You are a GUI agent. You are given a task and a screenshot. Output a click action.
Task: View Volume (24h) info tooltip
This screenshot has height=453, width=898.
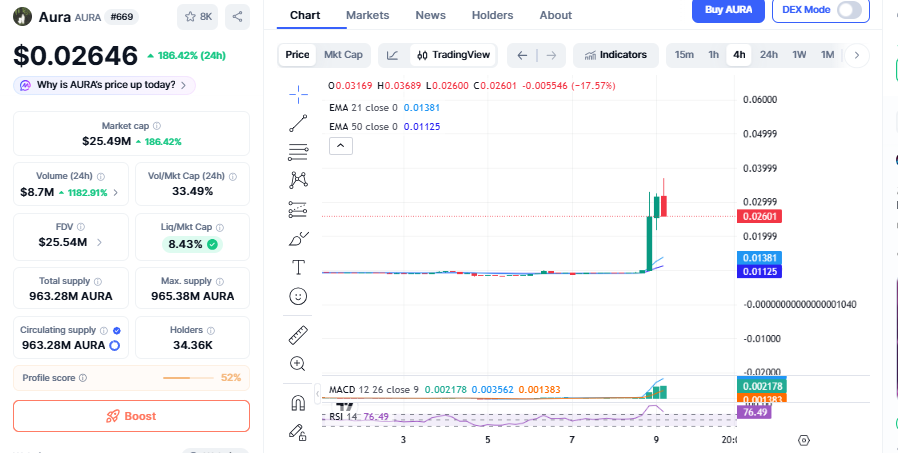[101, 176]
